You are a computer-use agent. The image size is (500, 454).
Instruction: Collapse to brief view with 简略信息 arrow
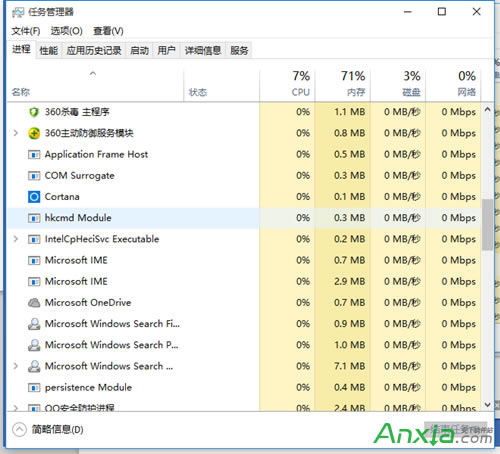[x=19, y=429]
